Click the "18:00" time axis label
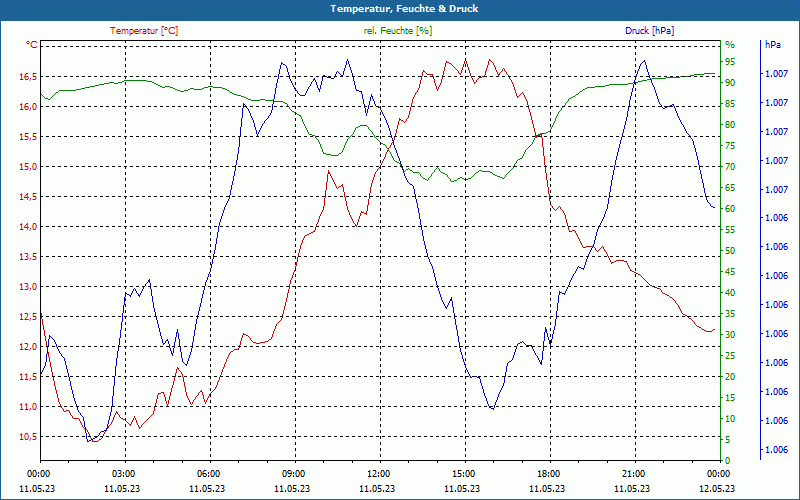 [547, 473]
